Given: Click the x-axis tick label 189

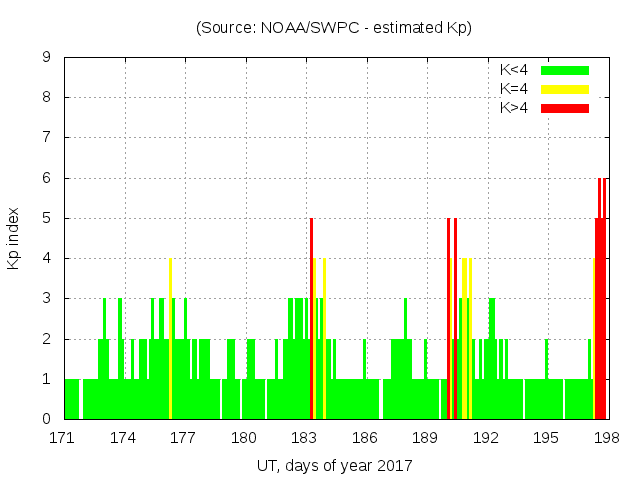Looking at the screenshot, I should (x=425, y=438).
